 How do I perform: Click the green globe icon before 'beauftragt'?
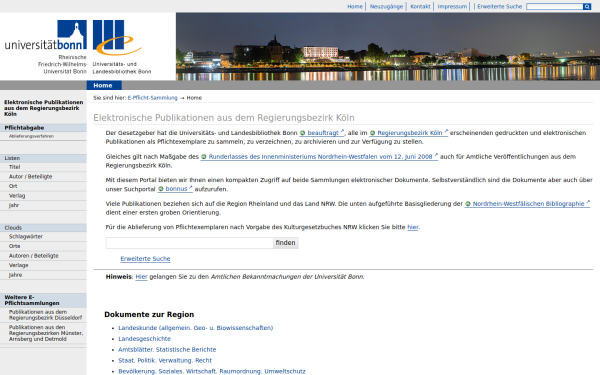[x=302, y=133]
